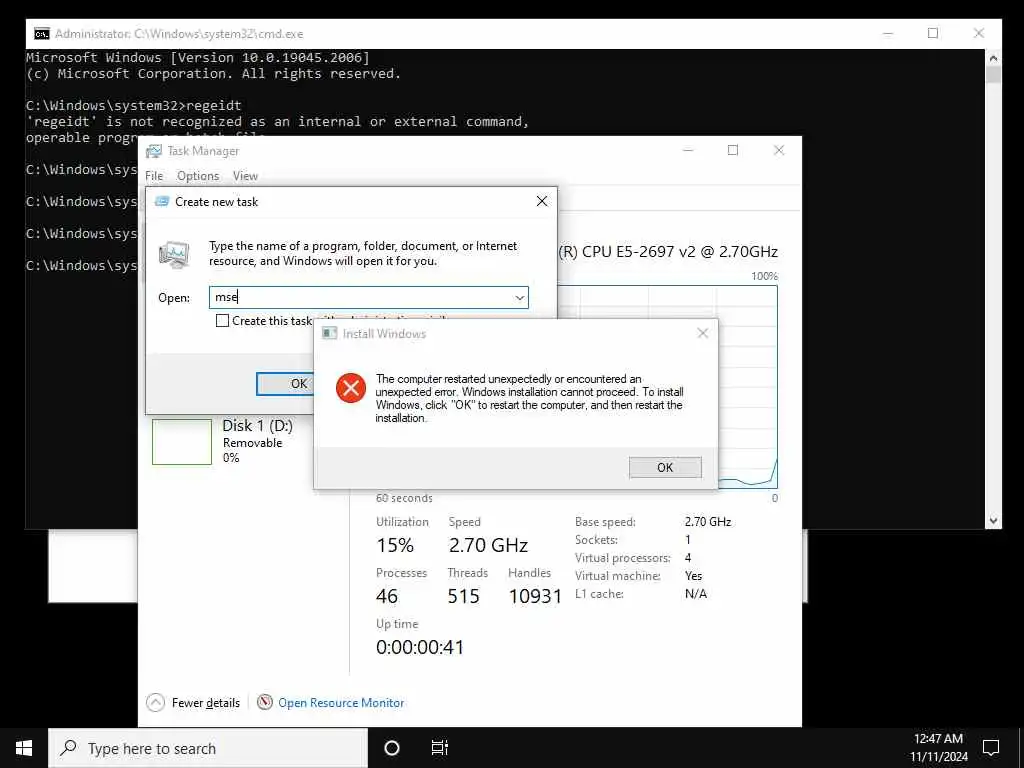
Task: Close the Create new task dialog
Action: tap(541, 201)
